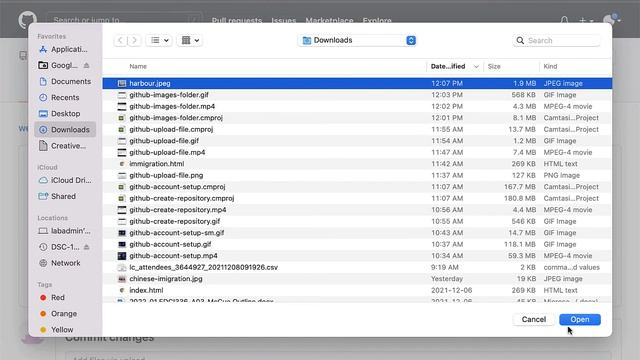Screen dimensions: 640x360
Task: Select github-images-folder.gif file
Action: [357, 95]
